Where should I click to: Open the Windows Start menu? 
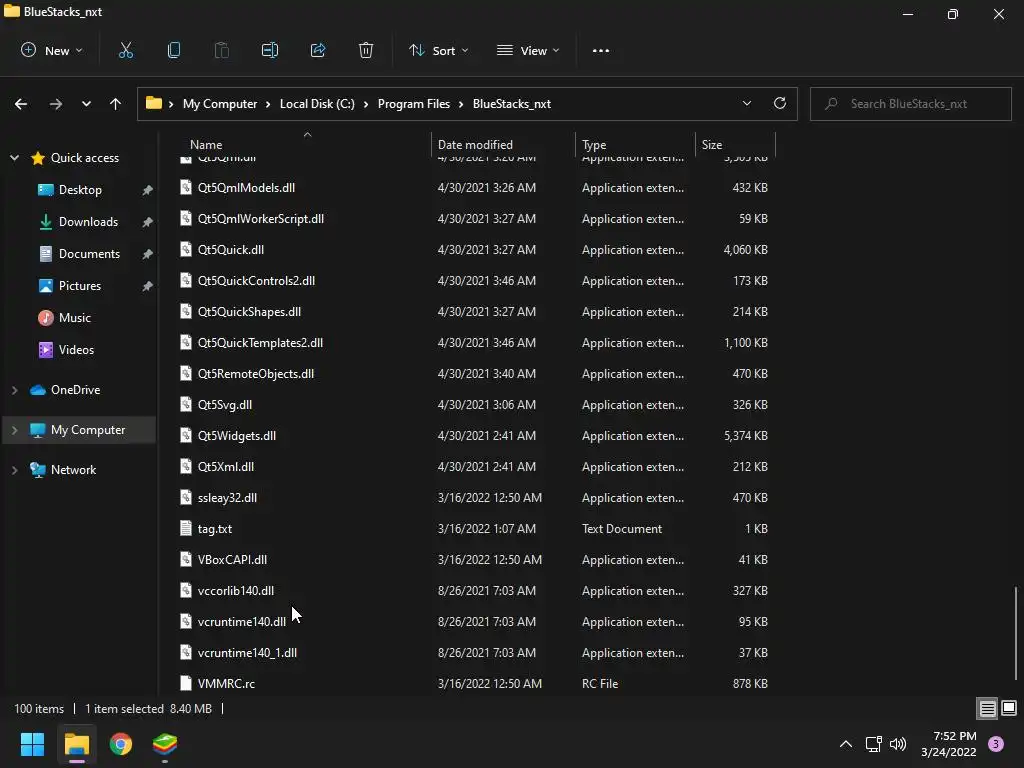pos(32,744)
